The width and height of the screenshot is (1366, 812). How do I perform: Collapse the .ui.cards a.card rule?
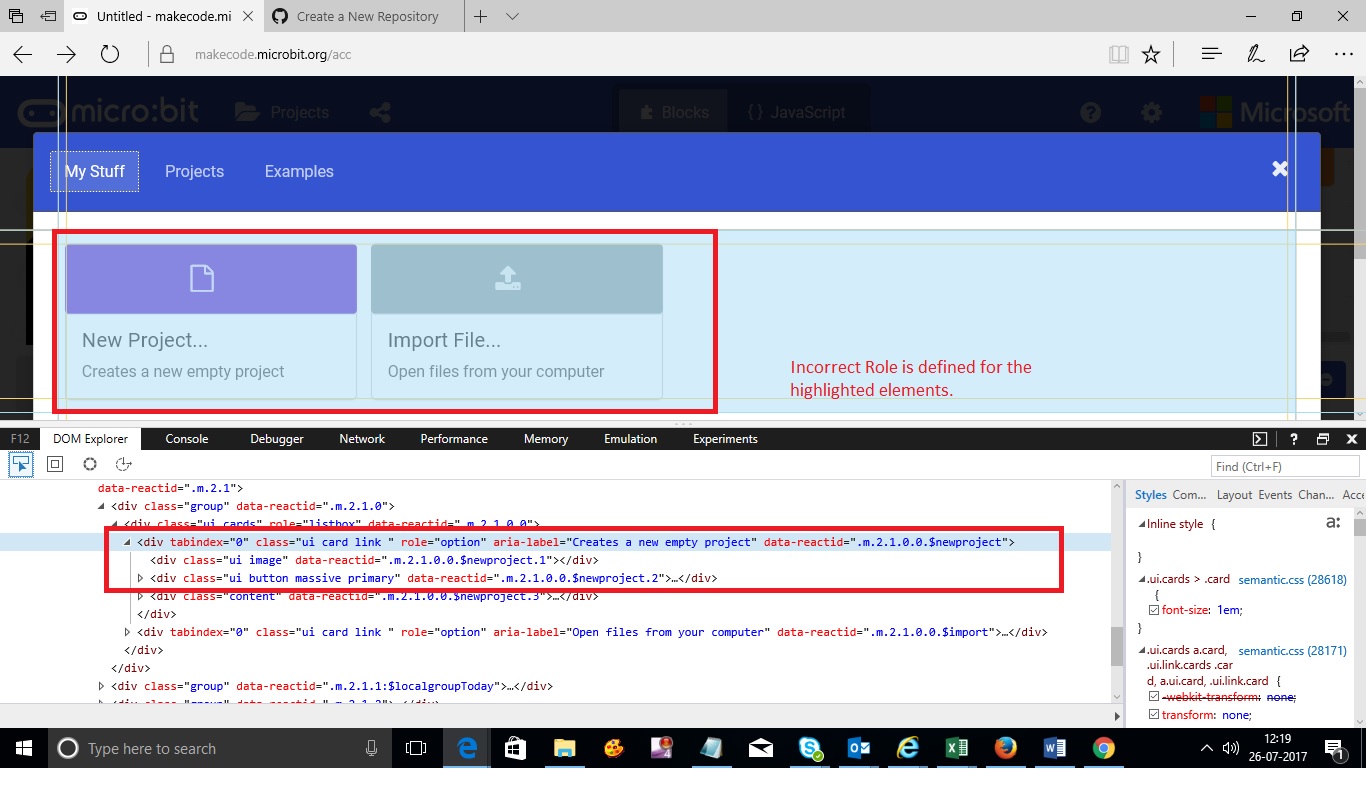pos(1141,651)
